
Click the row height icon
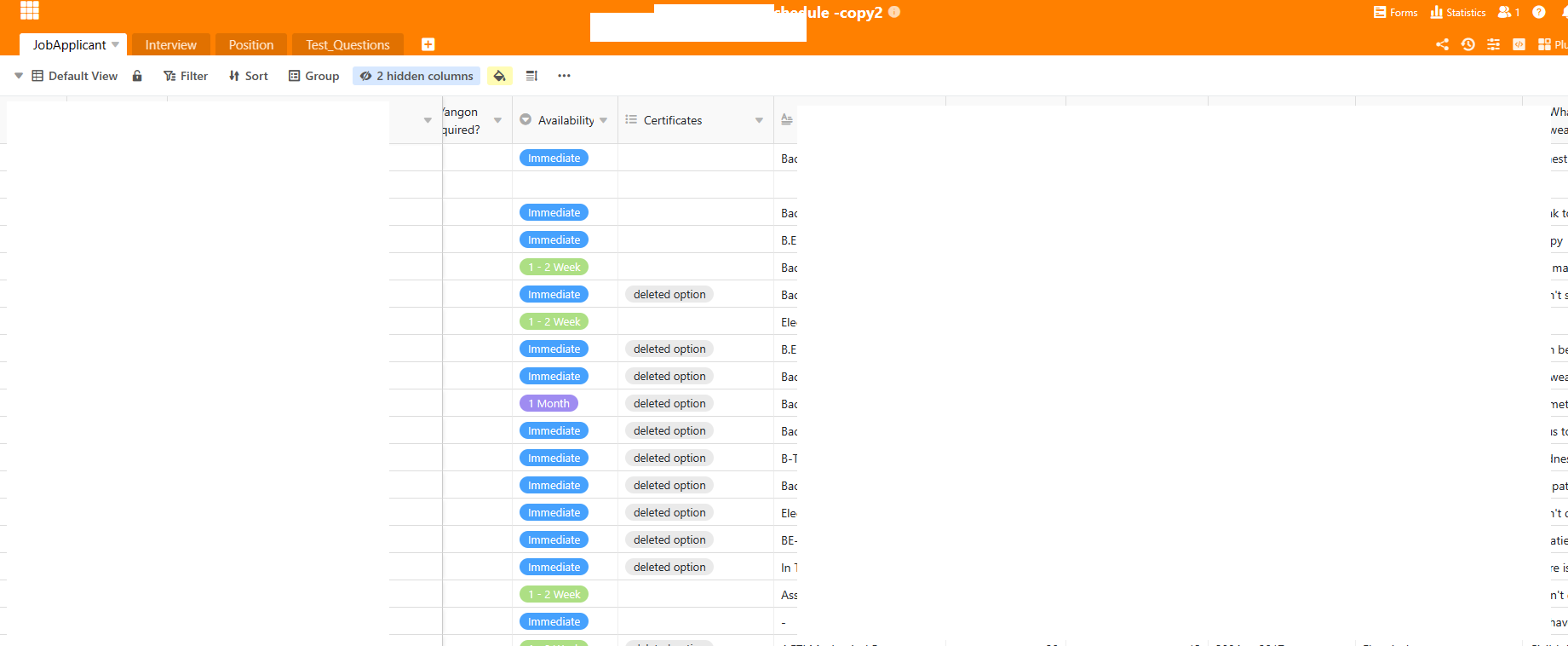[531, 76]
